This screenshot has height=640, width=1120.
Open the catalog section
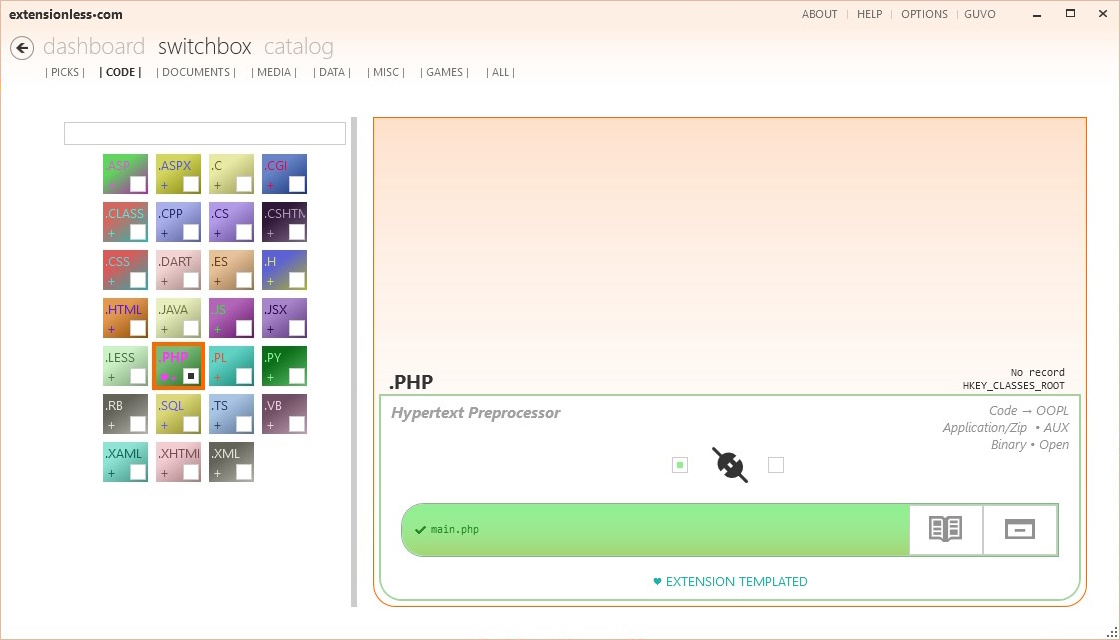tap(297, 46)
